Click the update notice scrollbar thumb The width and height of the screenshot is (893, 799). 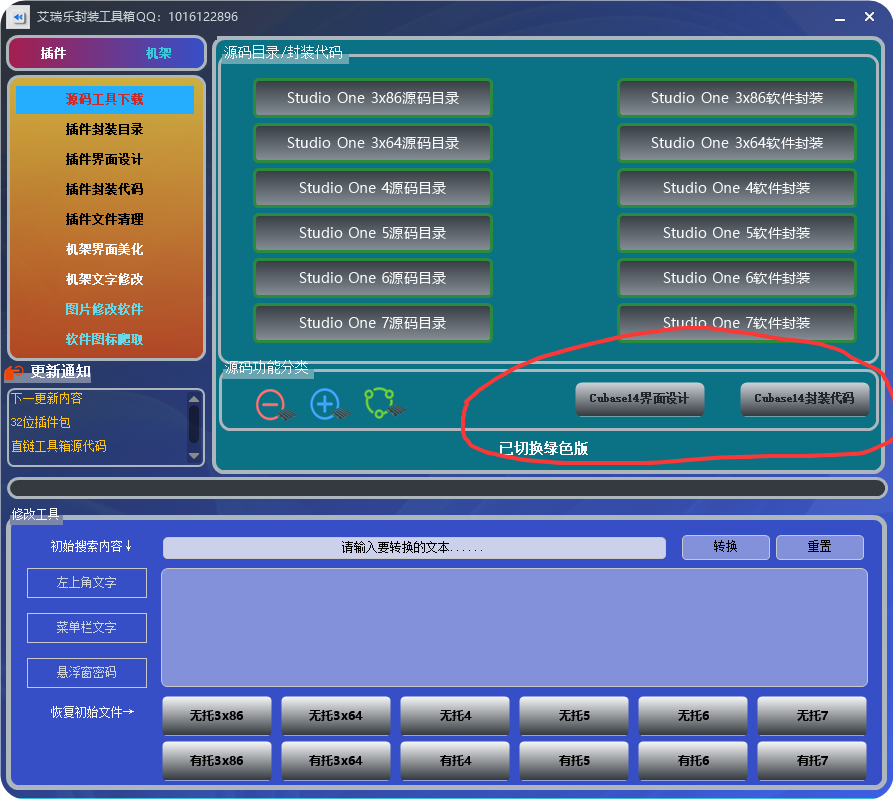194,424
